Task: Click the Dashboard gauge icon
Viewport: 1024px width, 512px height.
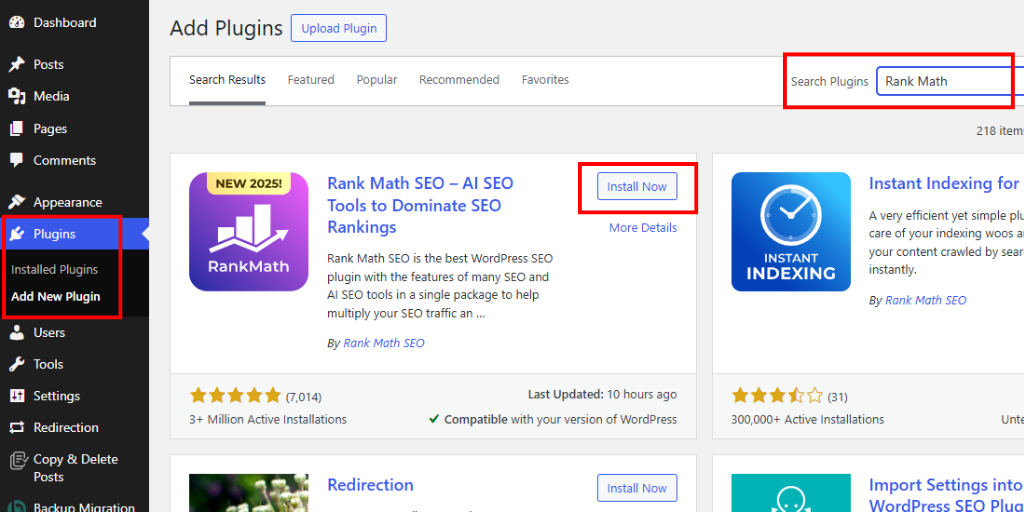Action: pyautogui.click(x=17, y=23)
